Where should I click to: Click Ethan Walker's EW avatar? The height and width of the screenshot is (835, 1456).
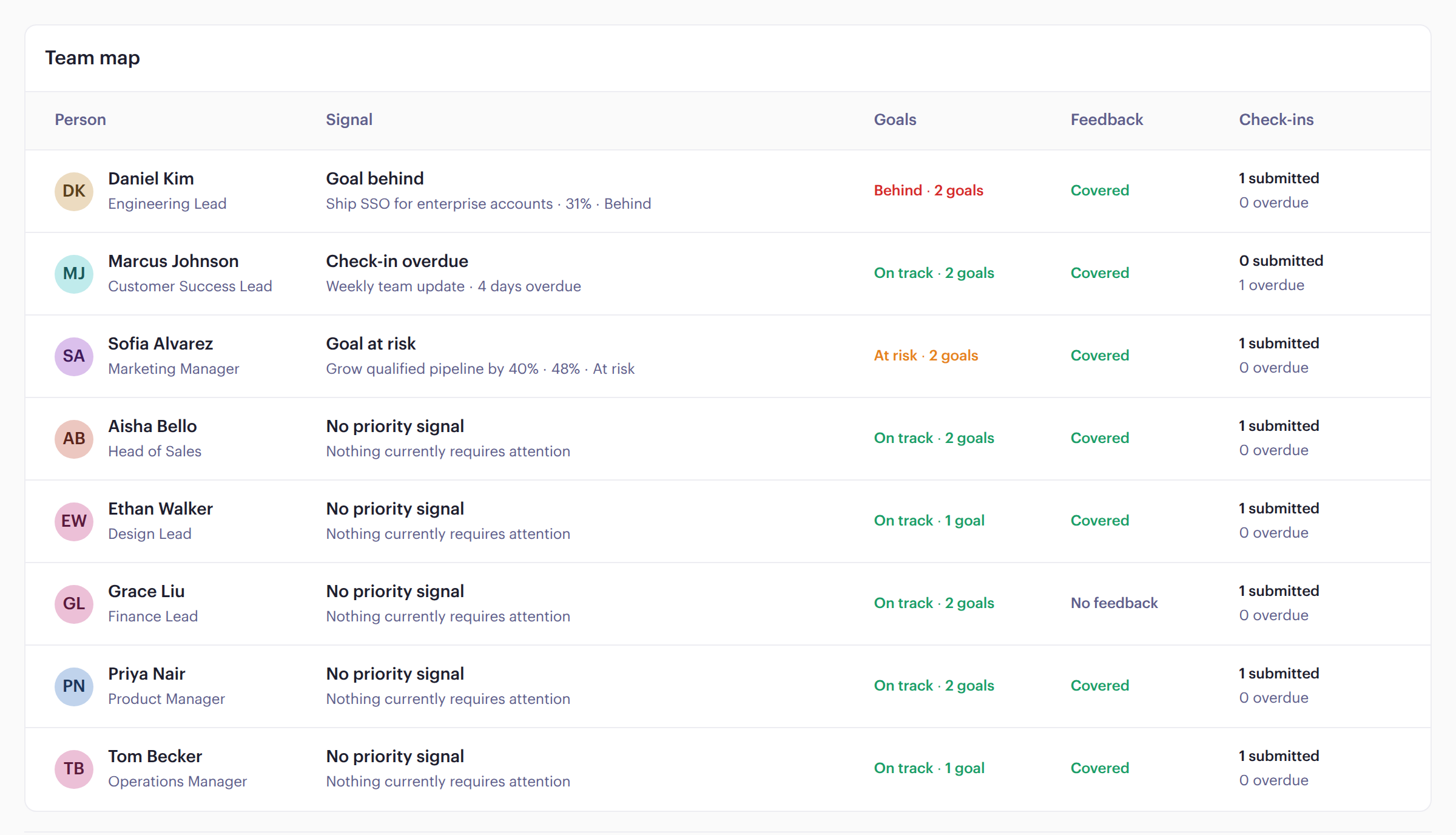pyautogui.click(x=74, y=521)
